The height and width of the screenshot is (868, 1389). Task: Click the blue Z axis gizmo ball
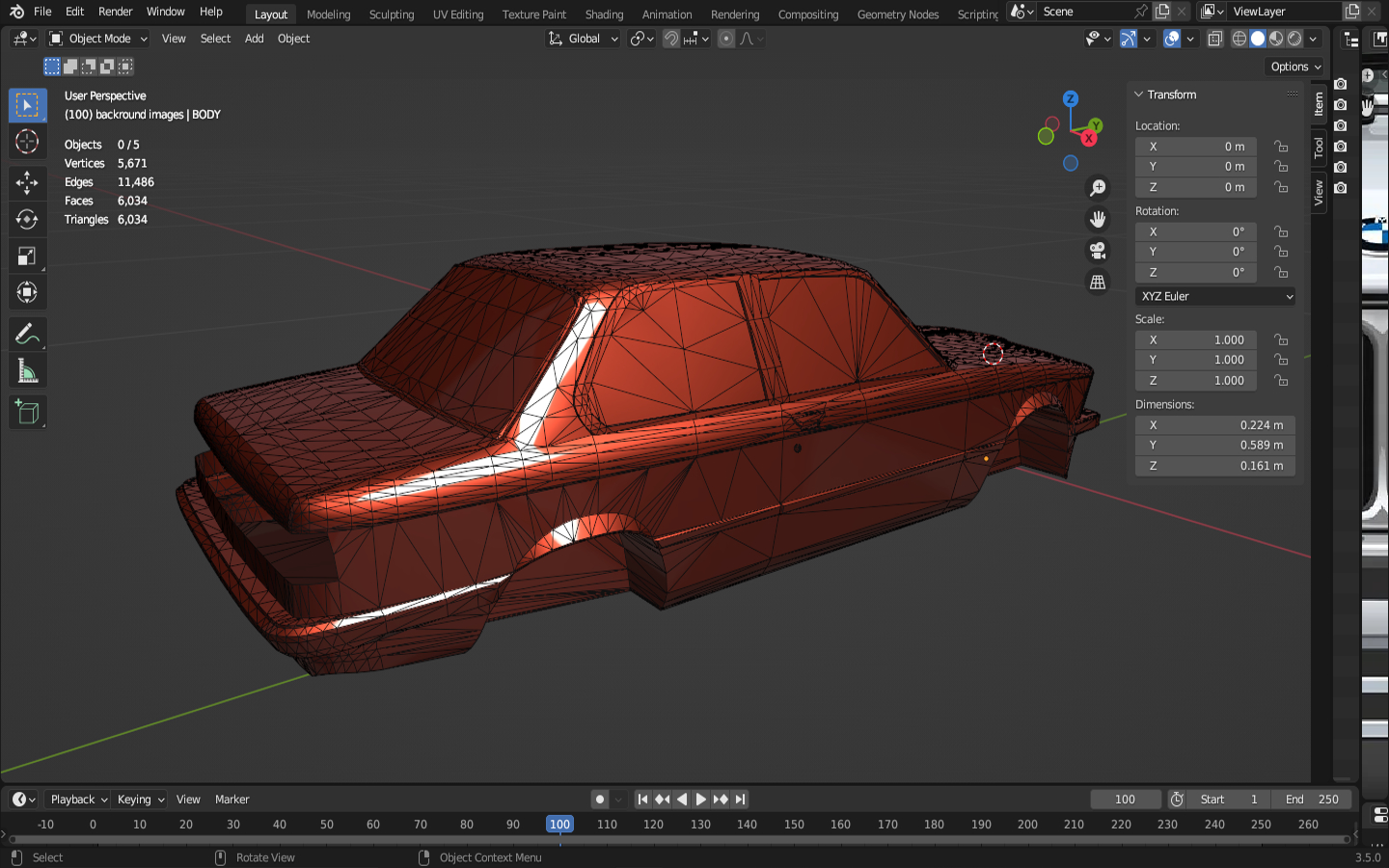pyautogui.click(x=1070, y=98)
